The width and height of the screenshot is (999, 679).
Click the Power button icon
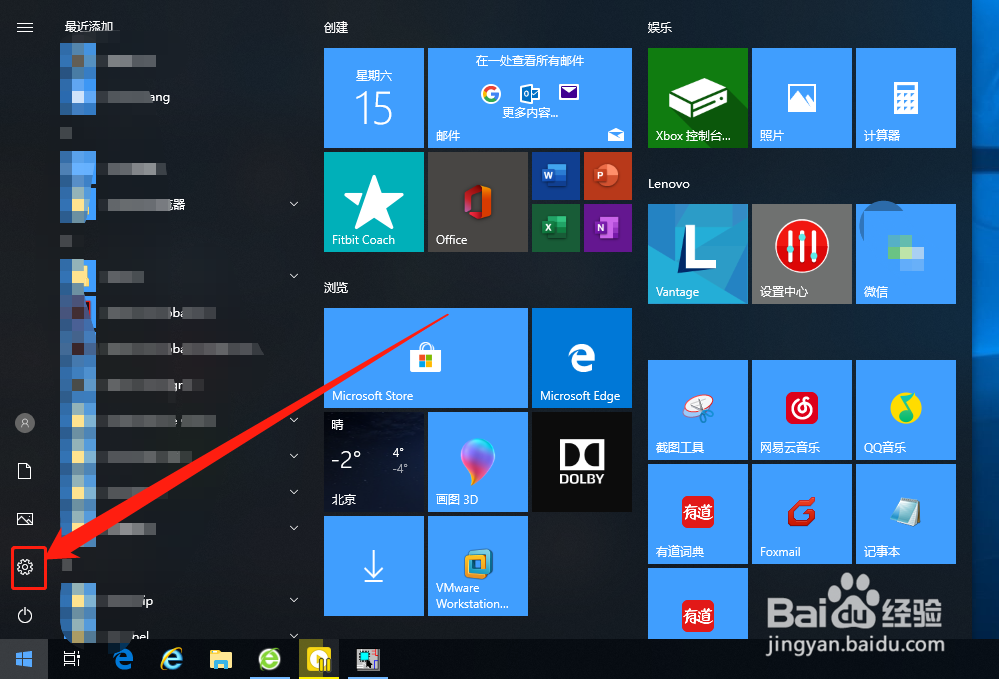tap(25, 615)
